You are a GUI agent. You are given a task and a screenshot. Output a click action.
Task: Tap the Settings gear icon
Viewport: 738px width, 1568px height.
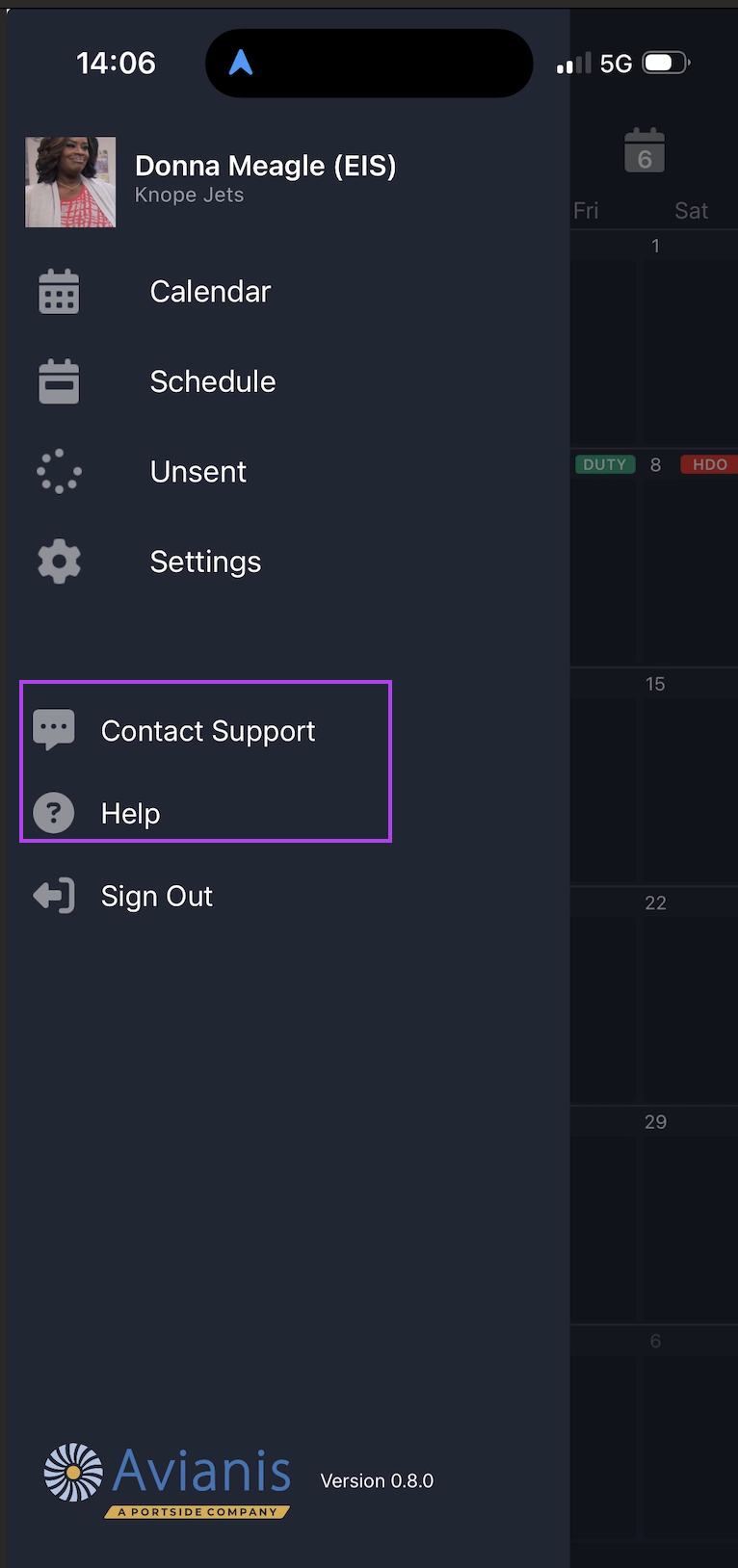[59, 562]
